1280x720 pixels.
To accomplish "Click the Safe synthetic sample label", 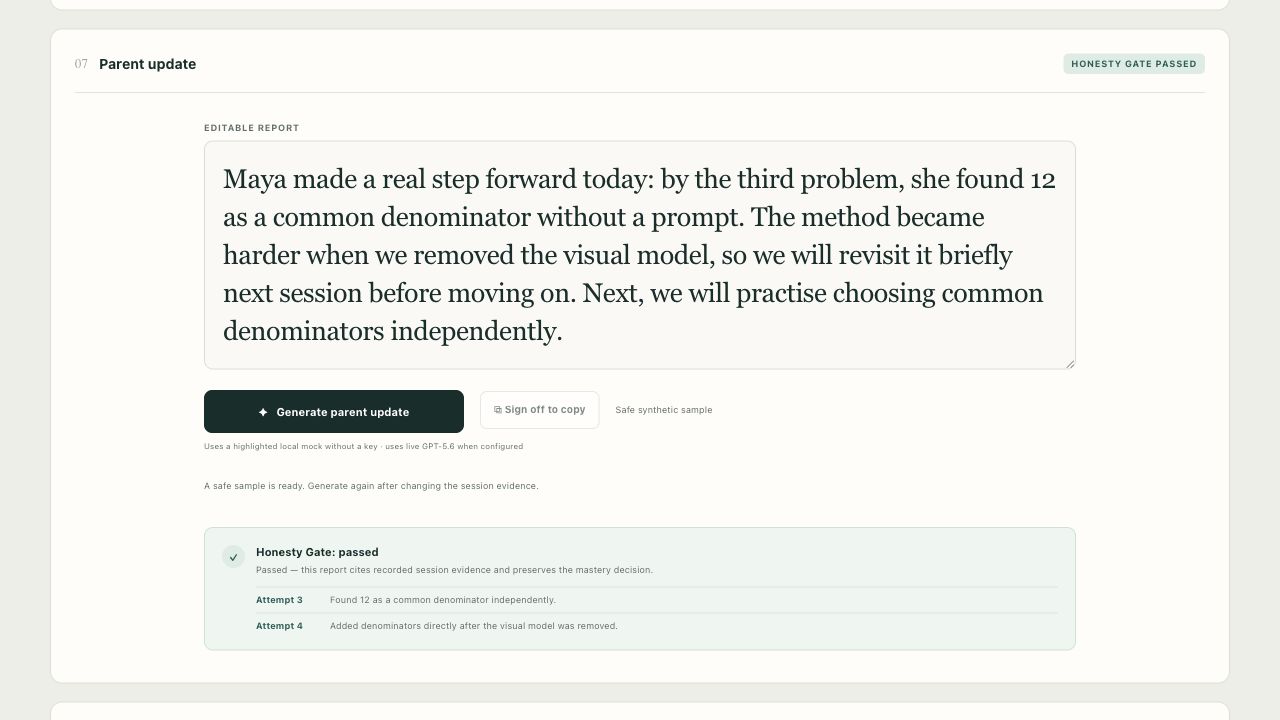I will [664, 410].
